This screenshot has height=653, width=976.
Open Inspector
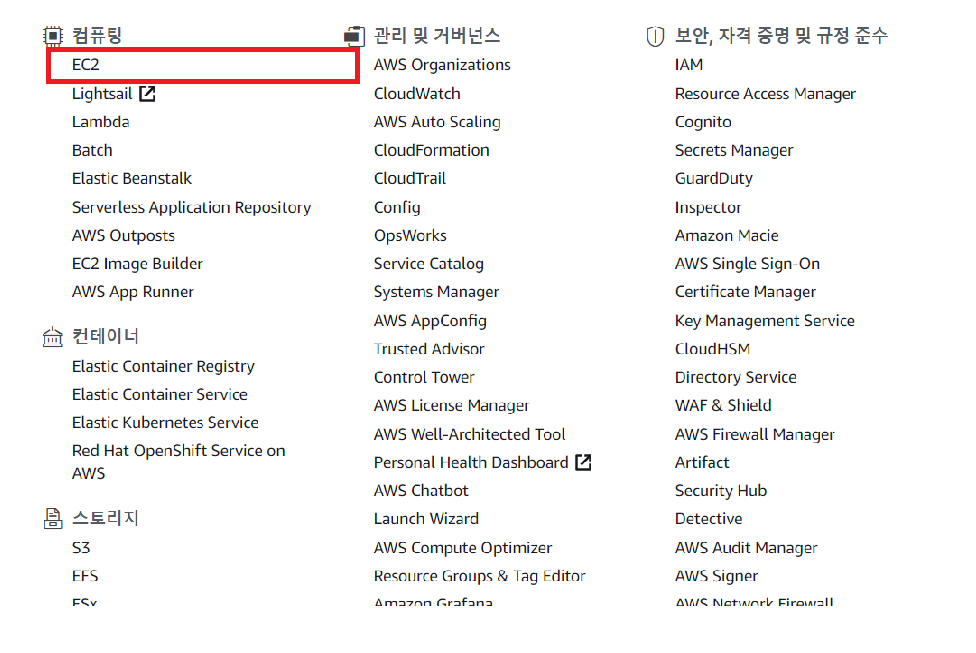[x=708, y=208]
